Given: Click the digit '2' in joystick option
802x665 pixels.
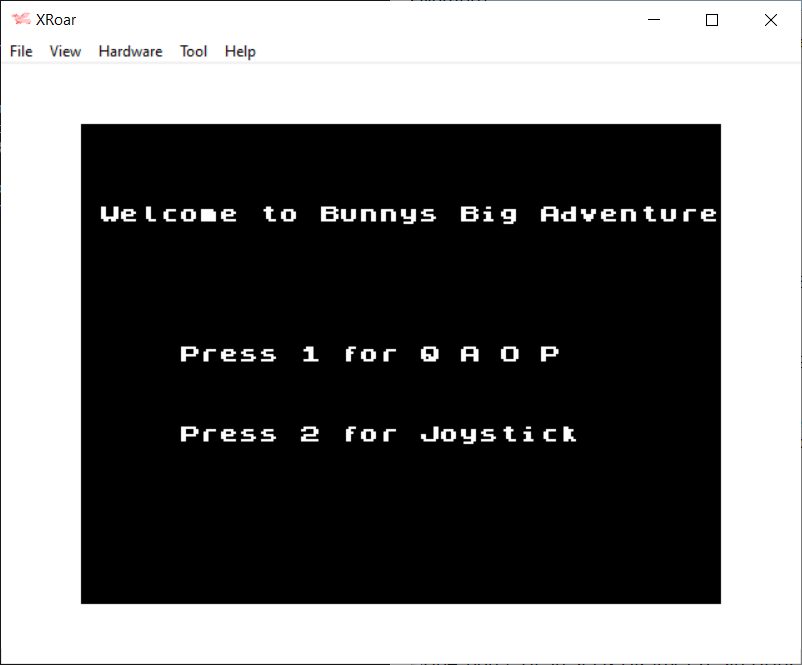Looking at the screenshot, I should (310, 434).
